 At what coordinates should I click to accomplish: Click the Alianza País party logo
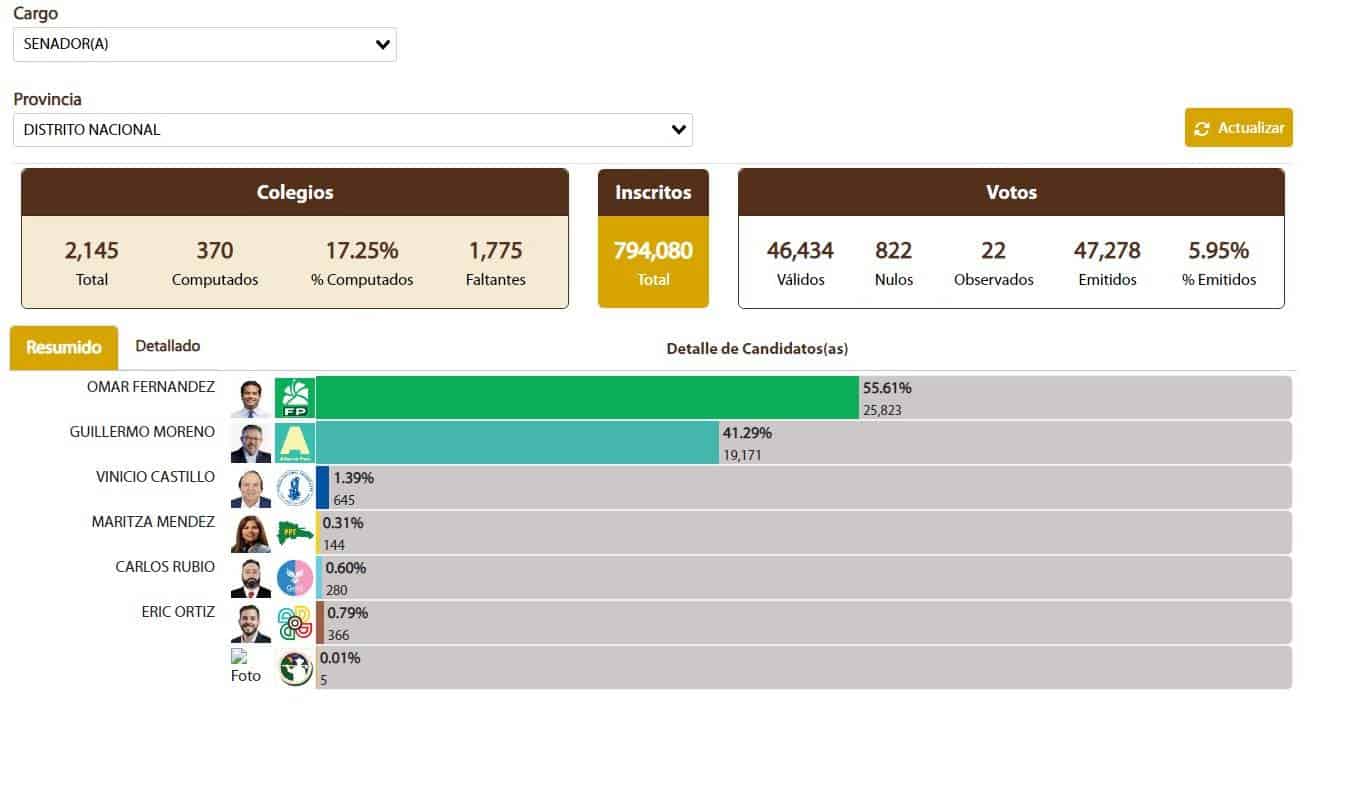295,443
